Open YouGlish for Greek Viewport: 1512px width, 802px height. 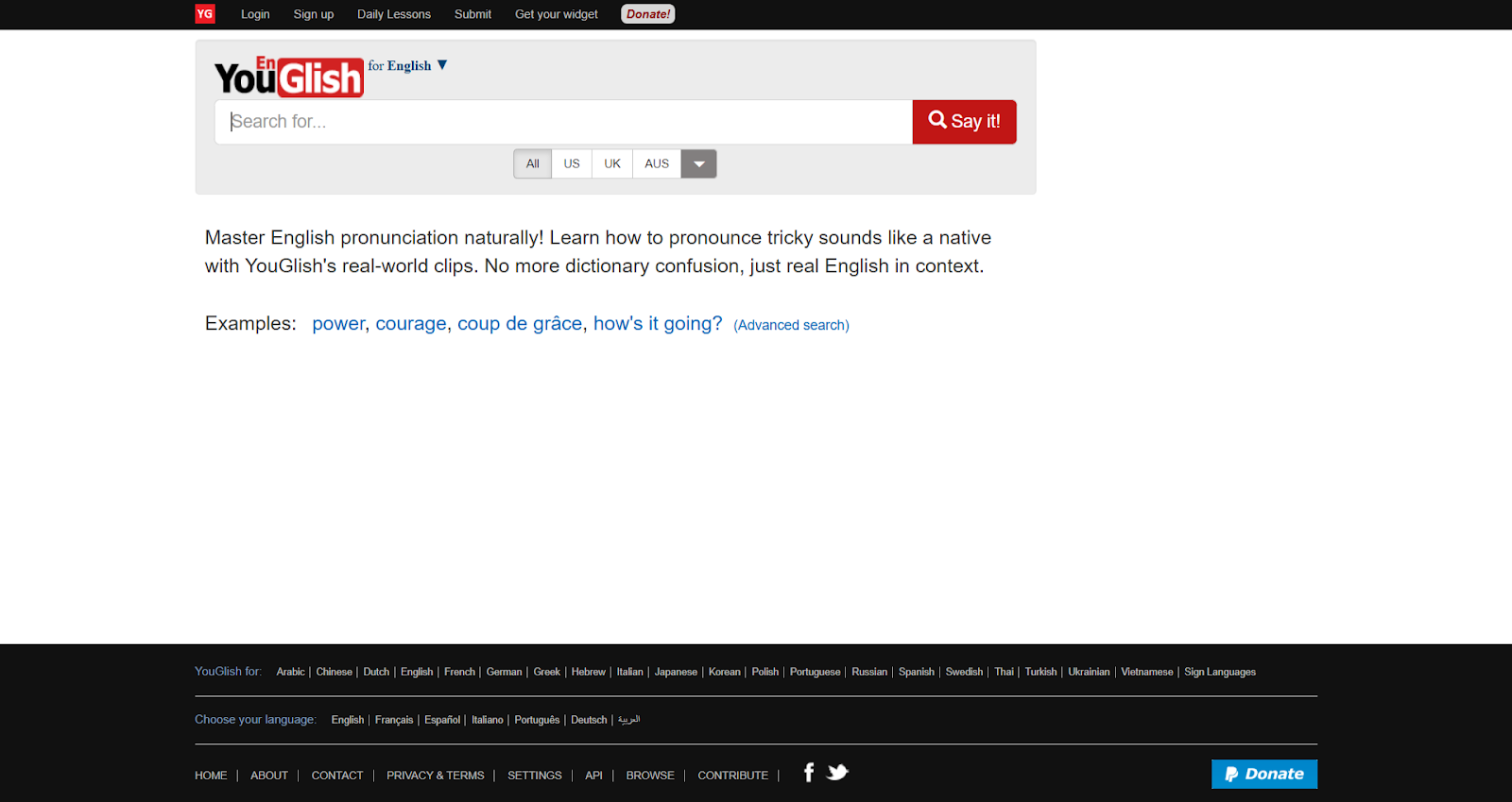tap(546, 672)
